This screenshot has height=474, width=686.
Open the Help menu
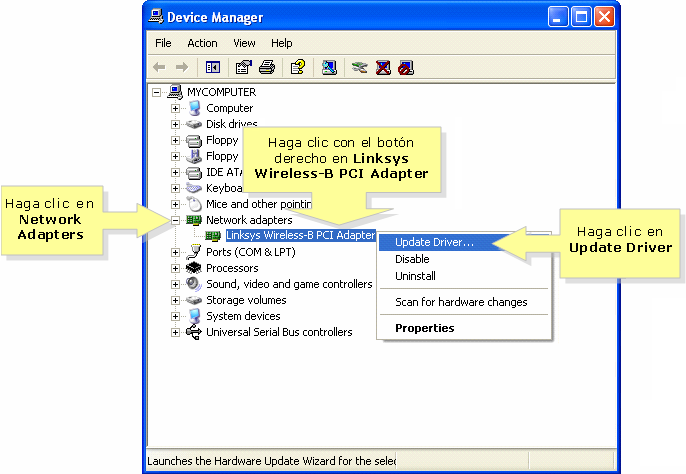pos(281,43)
